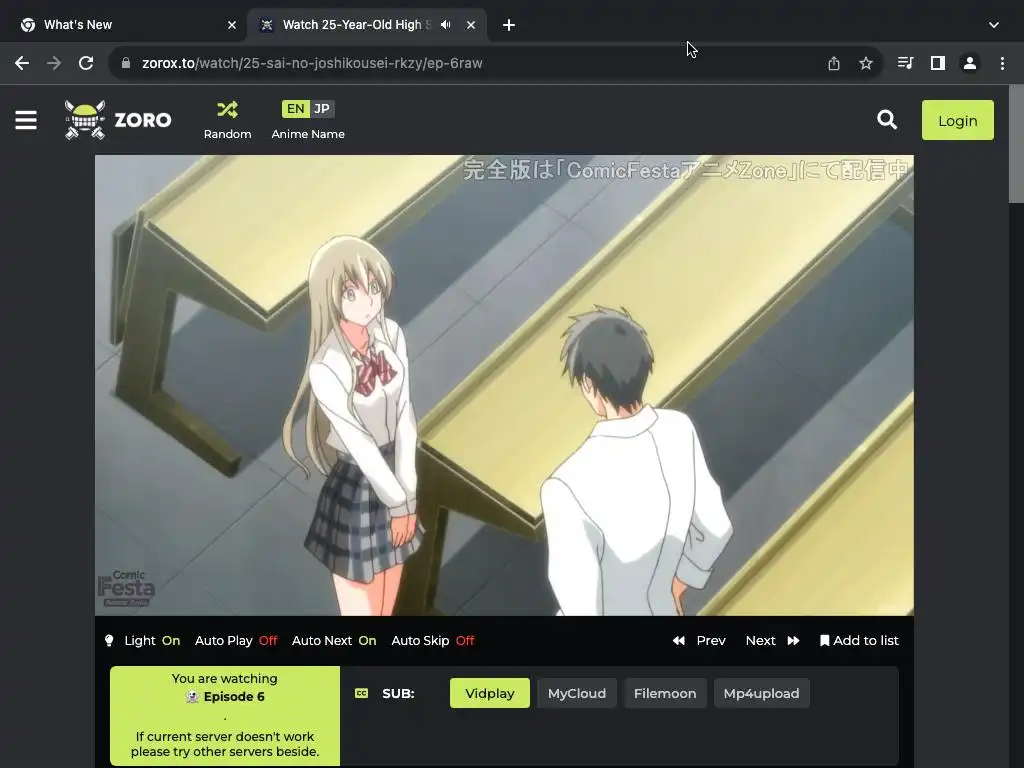Open the site search magnifier
The image size is (1024, 768).
(x=886, y=120)
